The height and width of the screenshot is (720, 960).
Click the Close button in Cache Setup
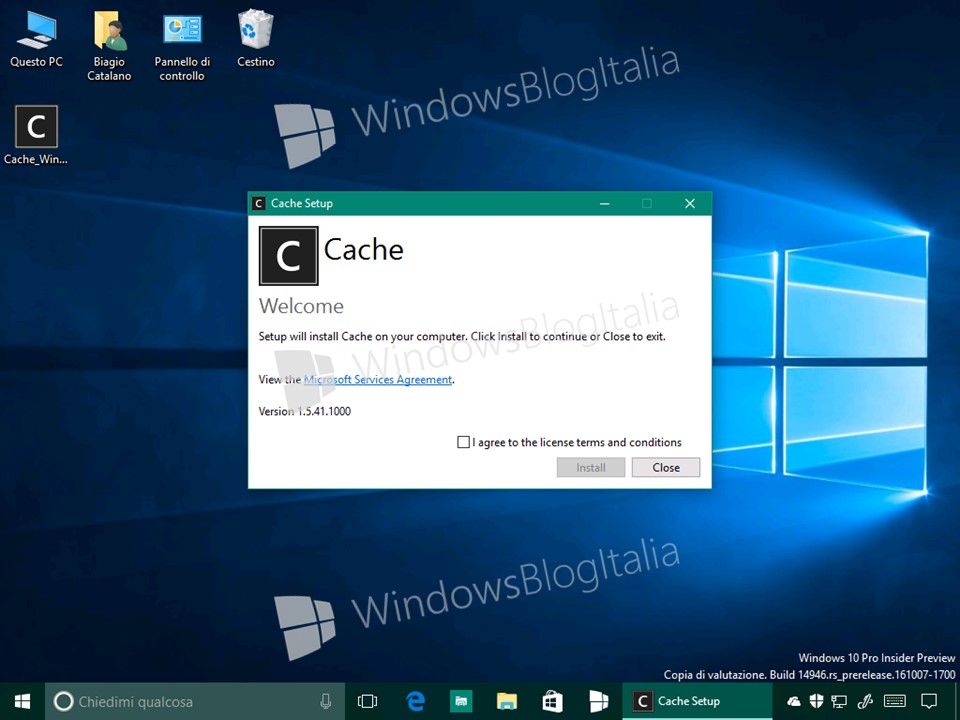pos(666,468)
